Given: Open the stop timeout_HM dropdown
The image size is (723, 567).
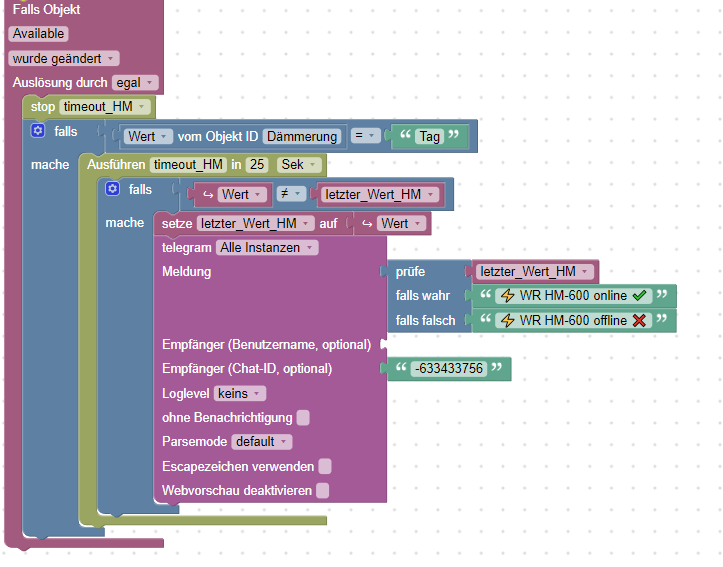Looking at the screenshot, I should 105,107.
